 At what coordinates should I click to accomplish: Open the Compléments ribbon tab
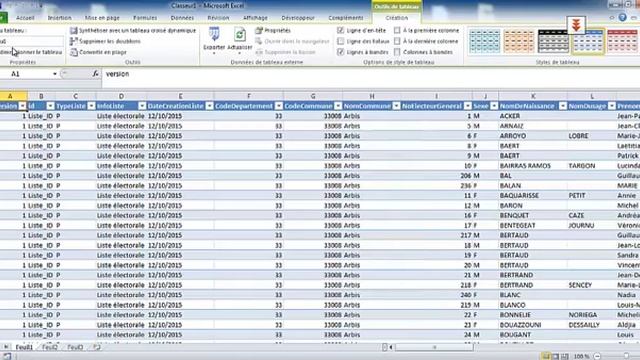pos(346,18)
